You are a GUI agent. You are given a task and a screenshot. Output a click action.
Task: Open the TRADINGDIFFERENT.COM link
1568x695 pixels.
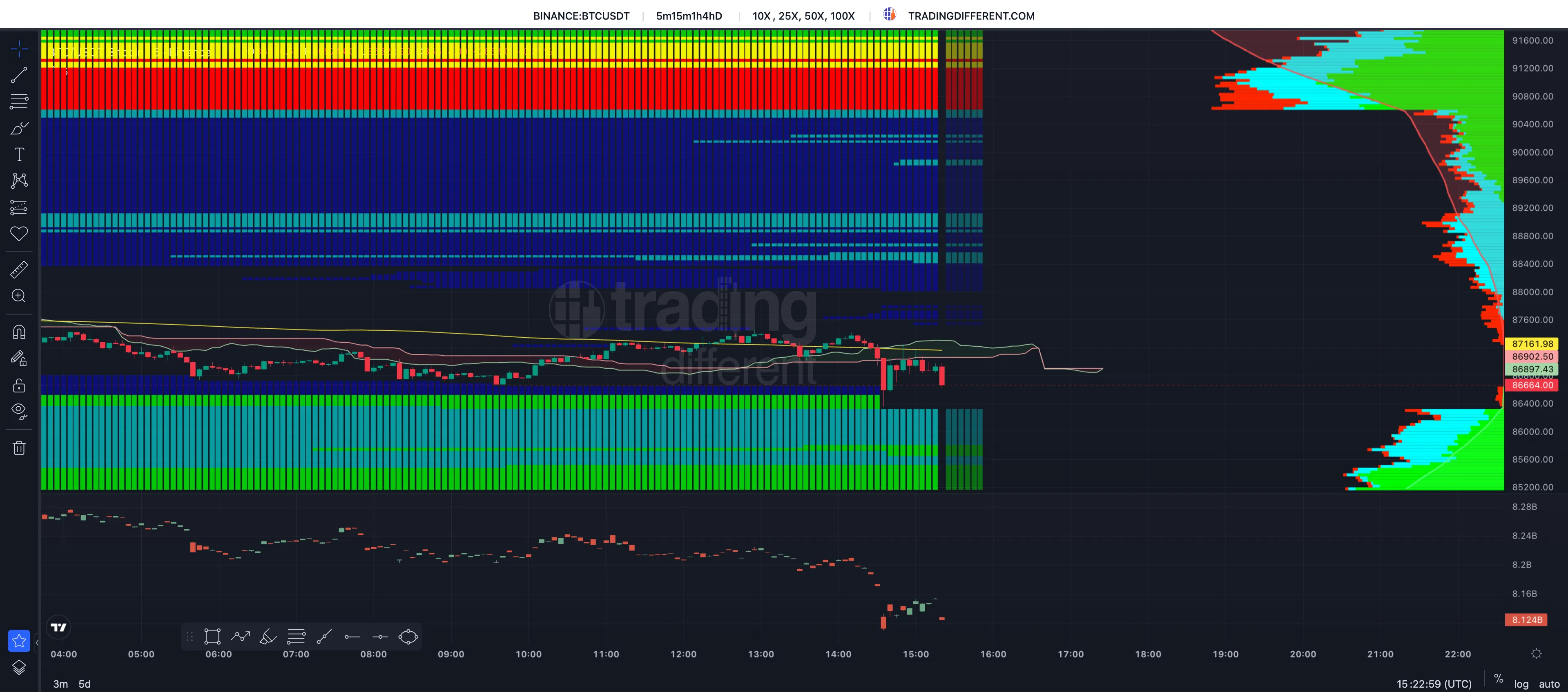tap(971, 16)
